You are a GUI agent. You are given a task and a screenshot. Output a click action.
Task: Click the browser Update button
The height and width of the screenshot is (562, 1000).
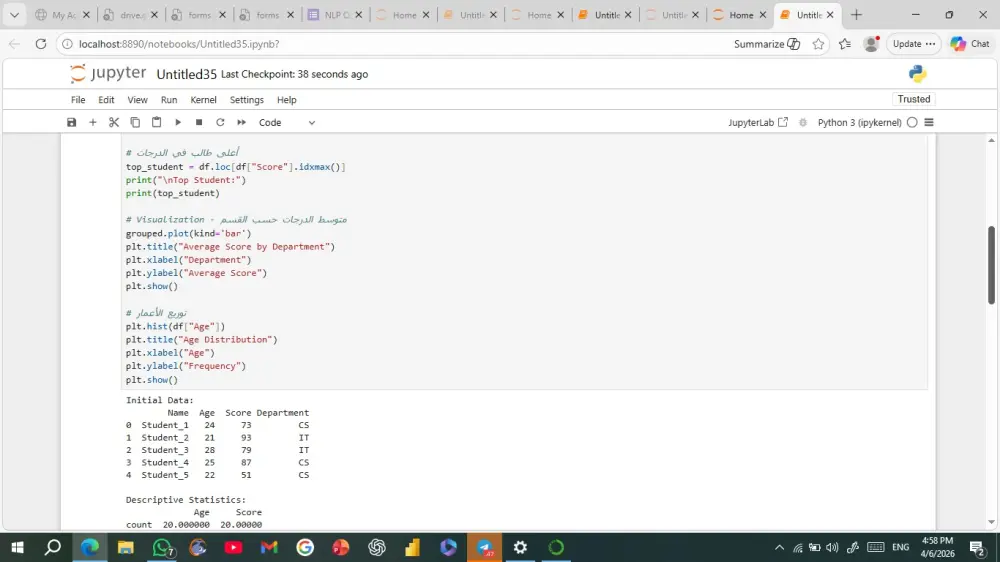913,44
